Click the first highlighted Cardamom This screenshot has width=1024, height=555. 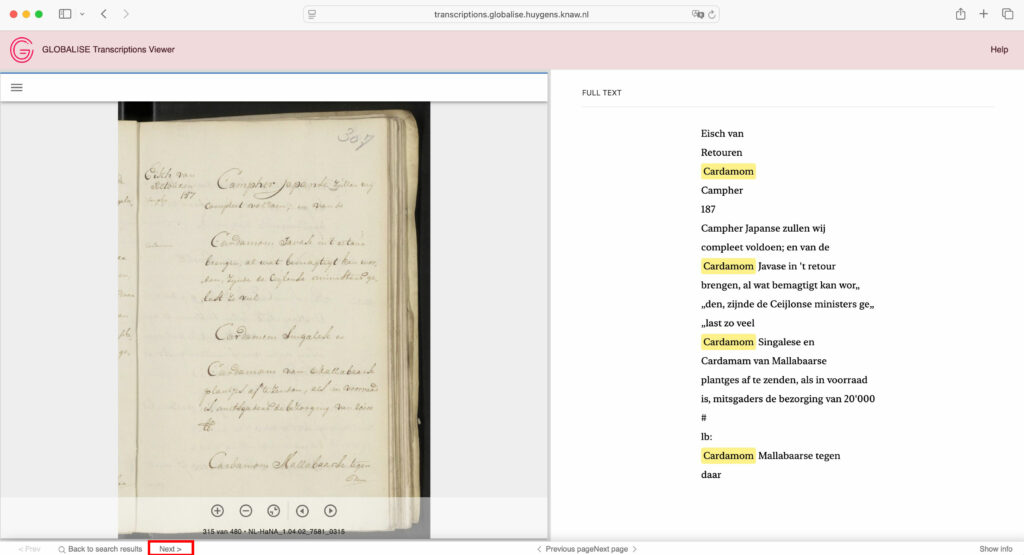point(728,171)
